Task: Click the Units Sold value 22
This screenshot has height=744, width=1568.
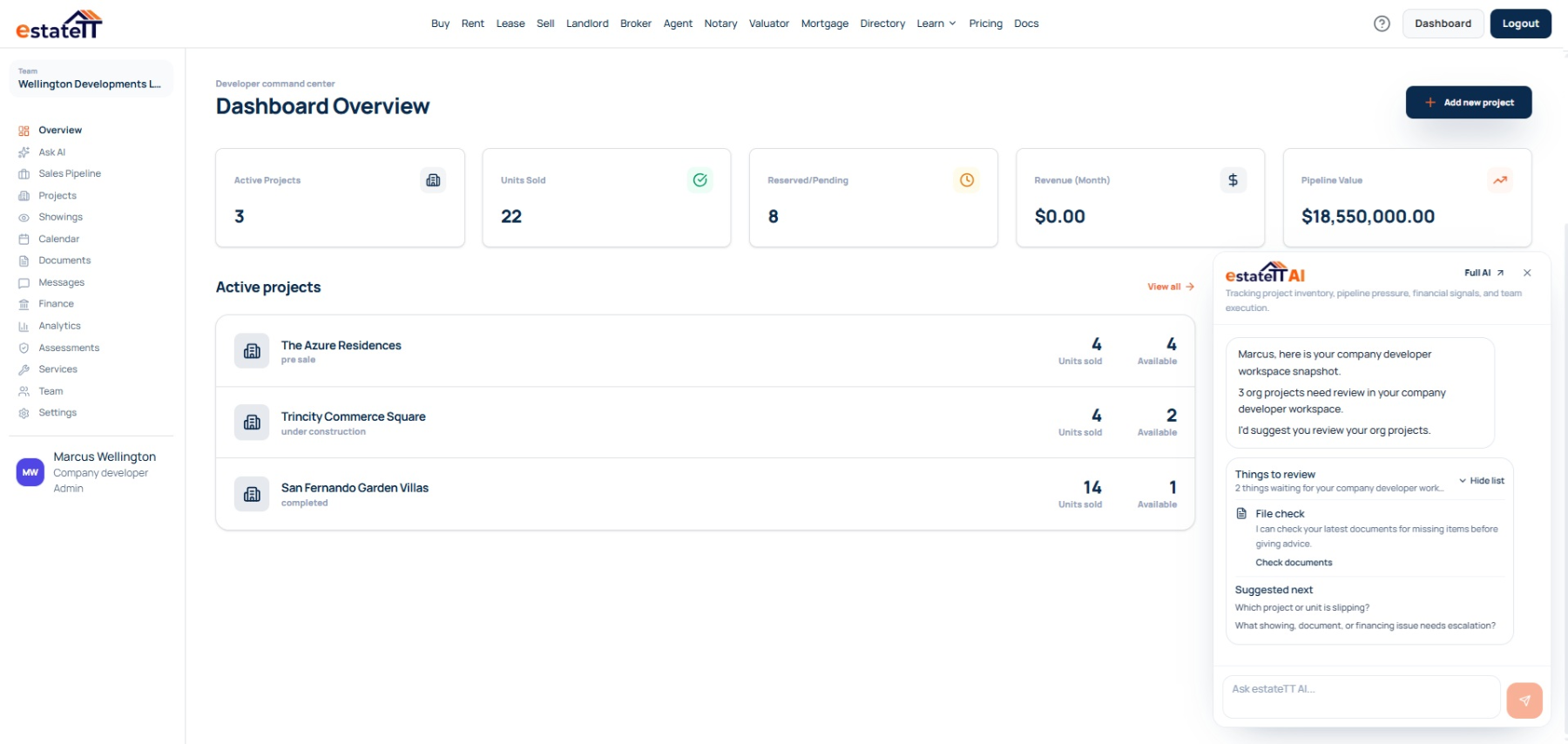Action: pyautogui.click(x=511, y=216)
